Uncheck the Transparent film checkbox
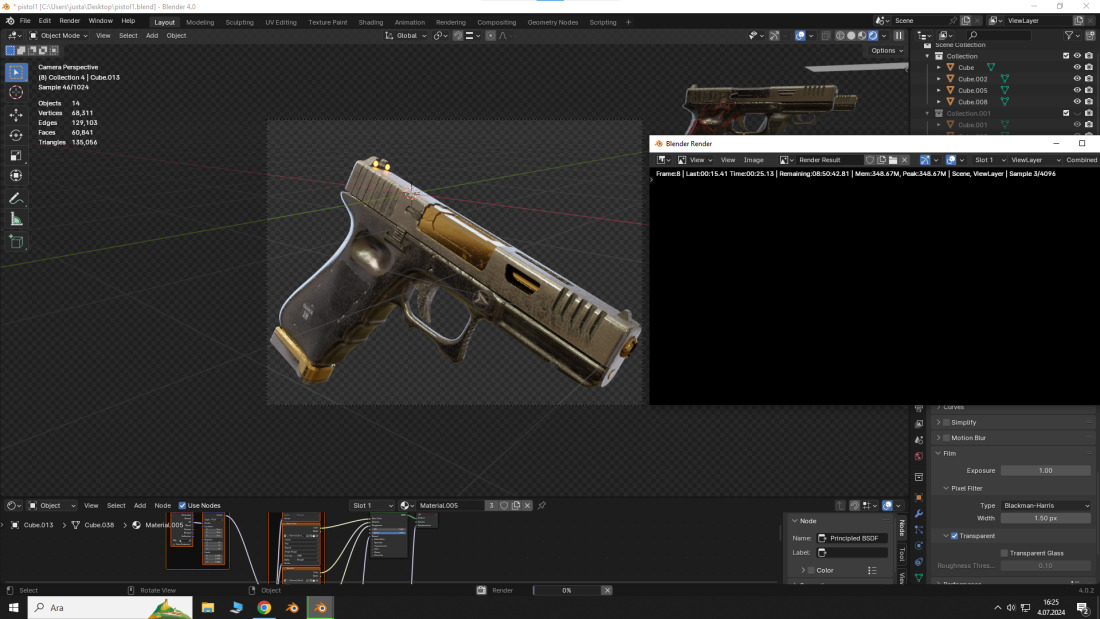1100x619 pixels. (954, 536)
